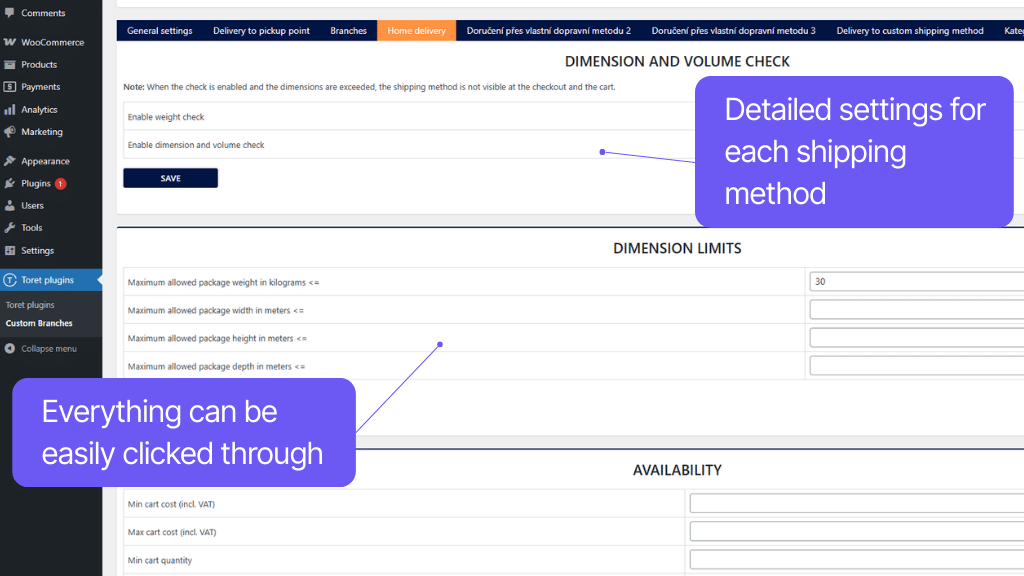The width and height of the screenshot is (1024, 576).
Task: Click the Users person icon
Action: coord(10,206)
